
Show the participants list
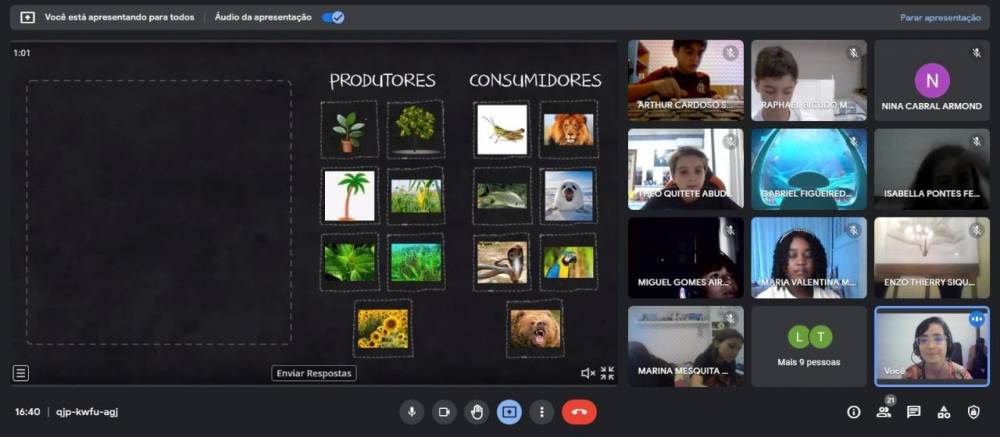point(884,411)
